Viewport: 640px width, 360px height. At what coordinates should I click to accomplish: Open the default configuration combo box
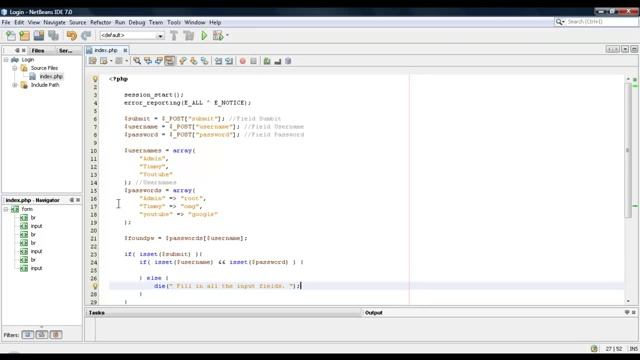pyautogui.click(x=132, y=36)
